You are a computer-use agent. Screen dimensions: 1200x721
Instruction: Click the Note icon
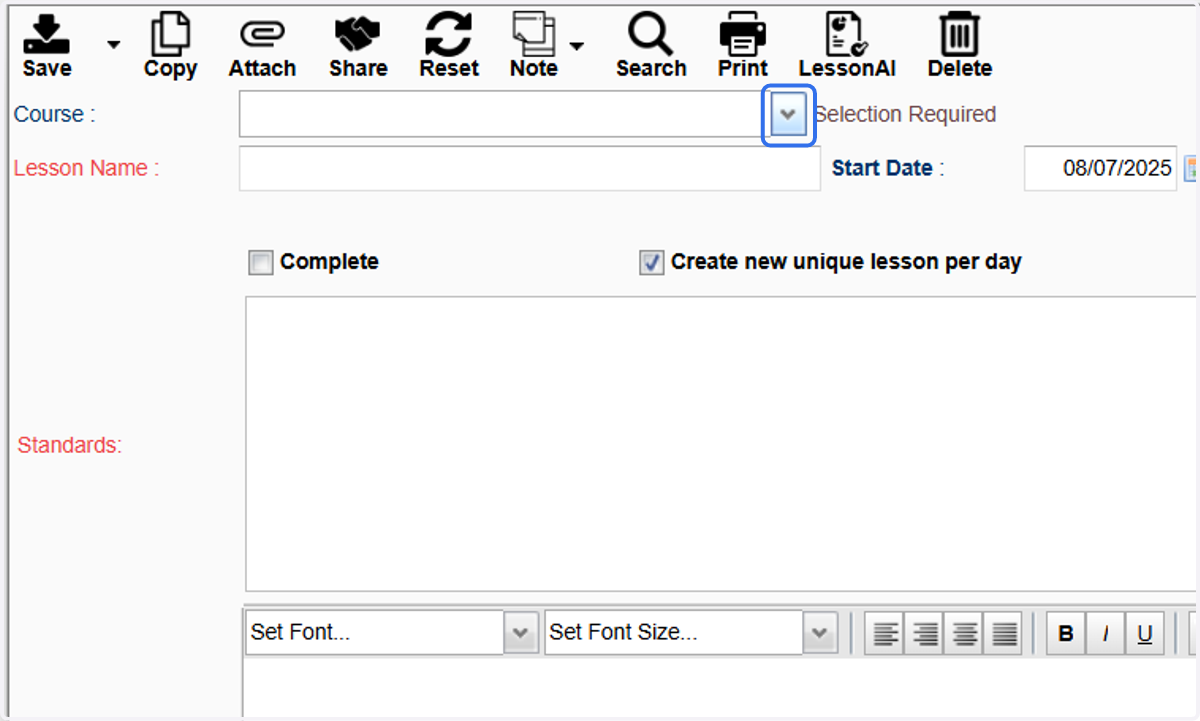tap(533, 45)
